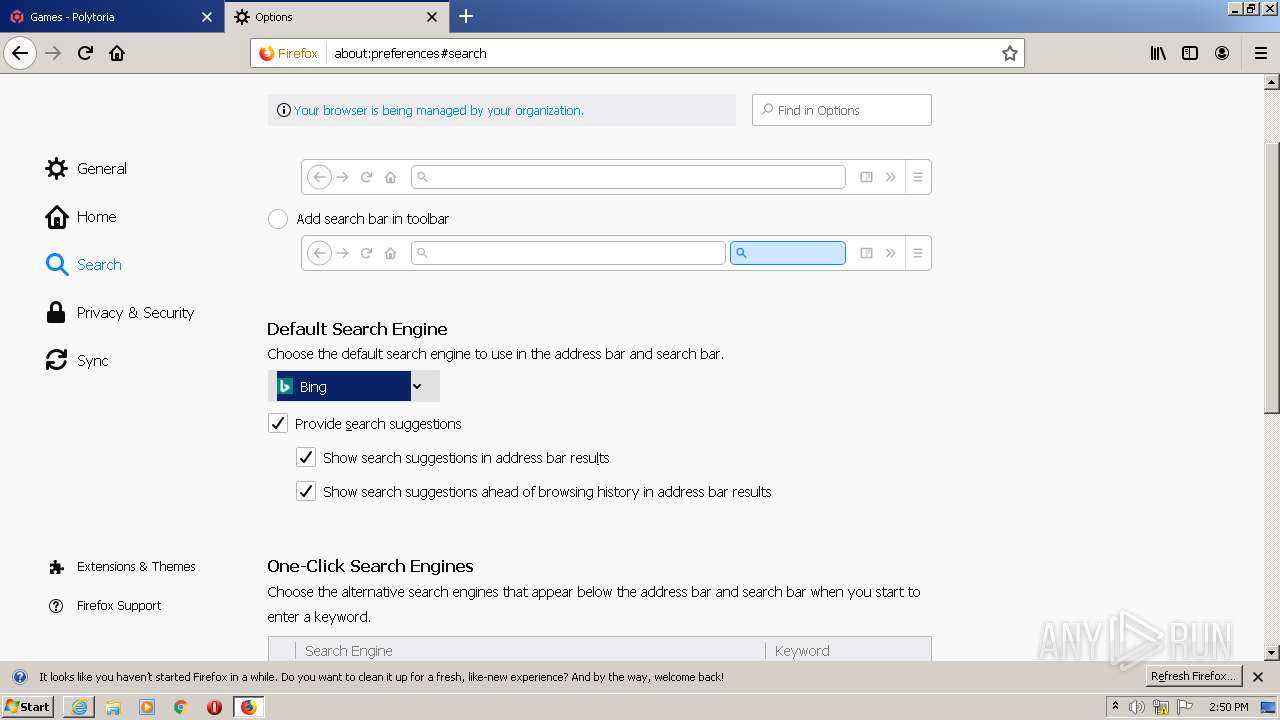Open the Sync preferences category
Image resolution: width=1280 pixels, height=720 pixels.
pos(77,360)
